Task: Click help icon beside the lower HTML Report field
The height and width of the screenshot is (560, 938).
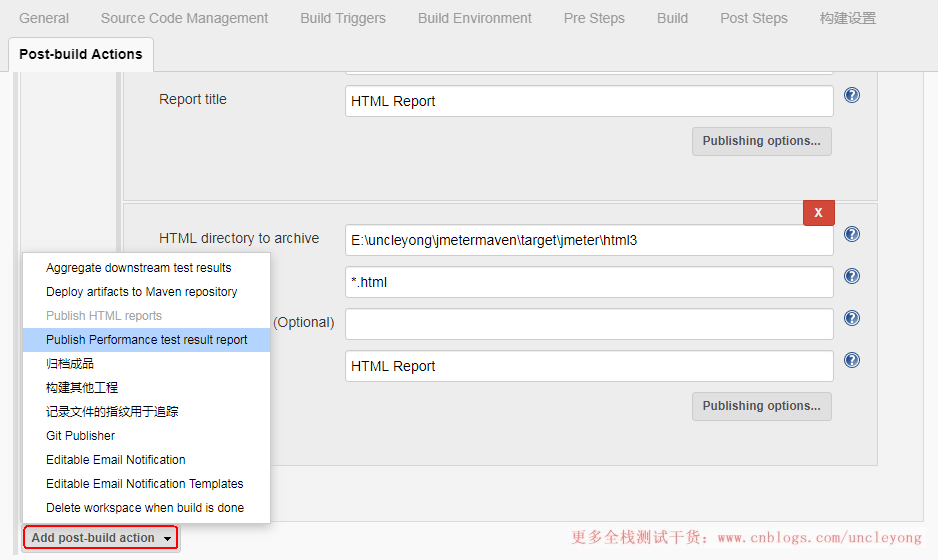Action: [852, 360]
